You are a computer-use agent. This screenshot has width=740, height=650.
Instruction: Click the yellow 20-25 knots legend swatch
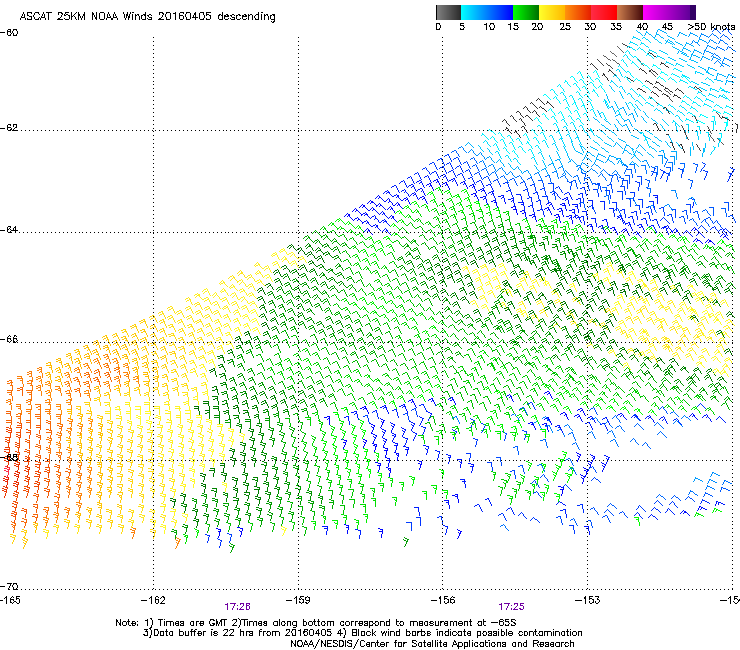coord(552,12)
